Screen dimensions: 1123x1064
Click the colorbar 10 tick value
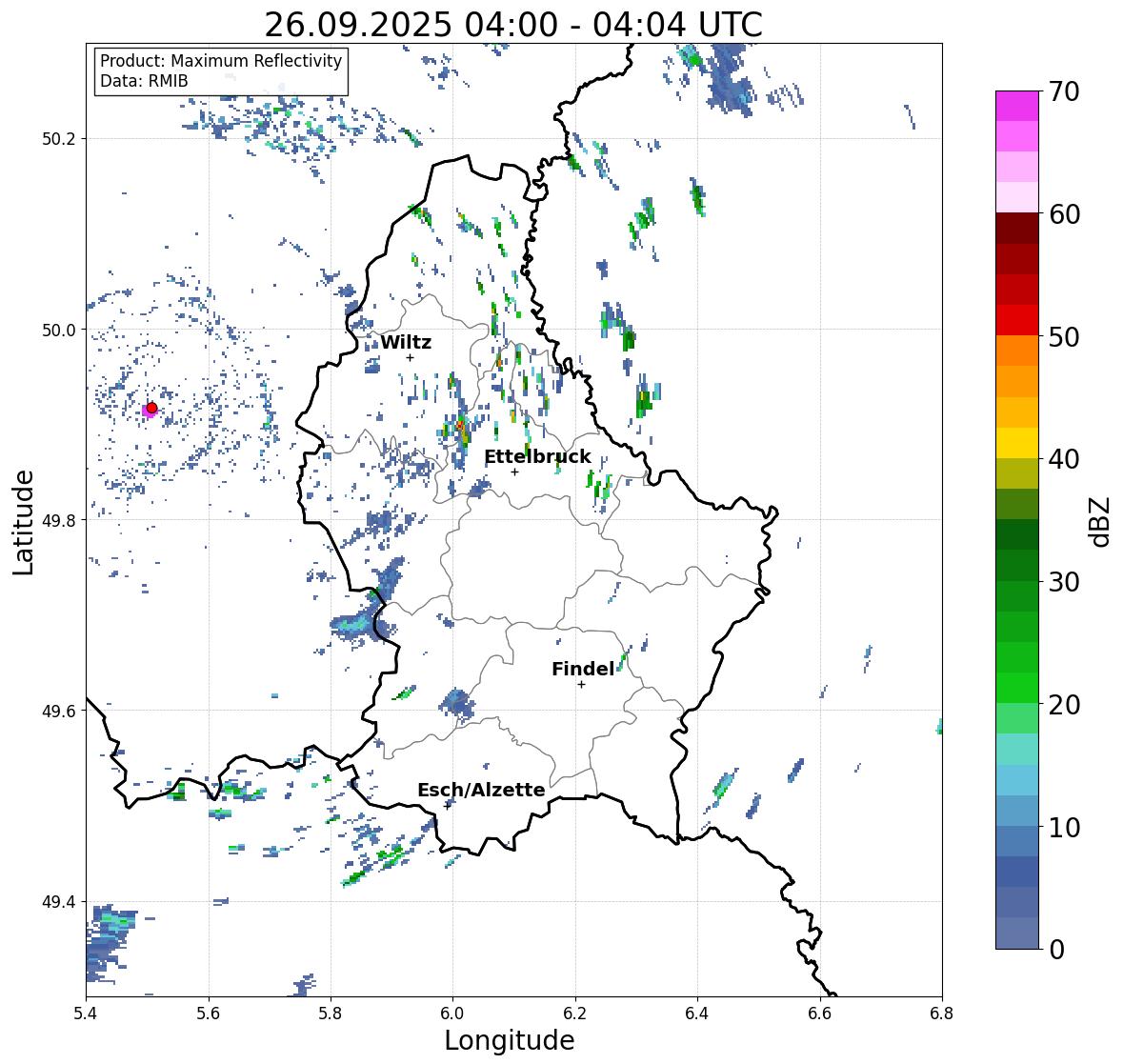[1063, 827]
